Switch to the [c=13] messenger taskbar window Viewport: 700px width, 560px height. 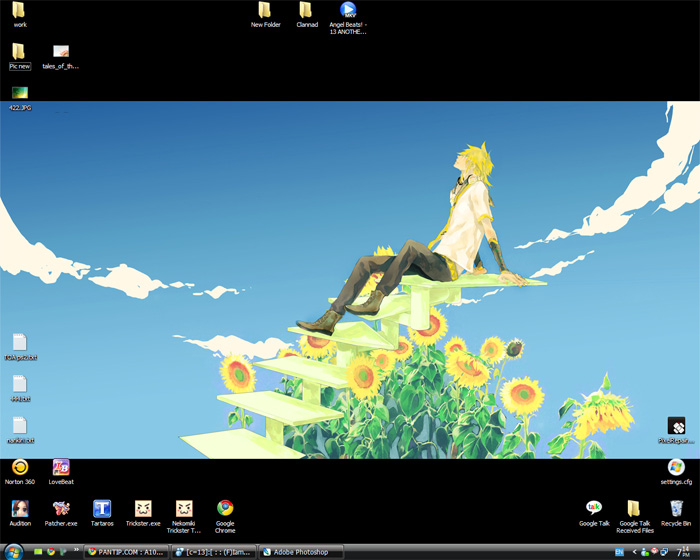click(x=214, y=552)
